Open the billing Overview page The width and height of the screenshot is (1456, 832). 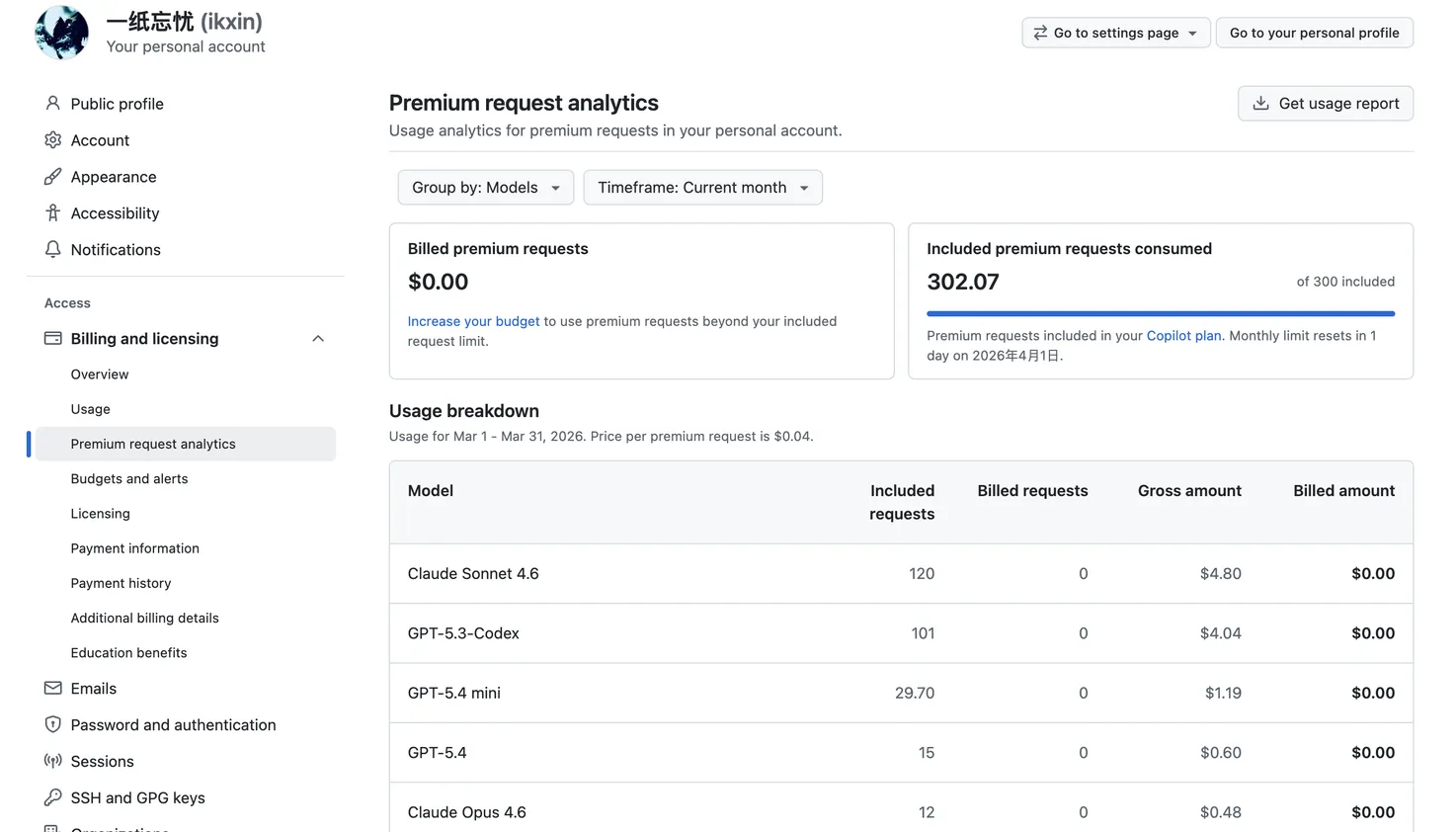(x=100, y=374)
